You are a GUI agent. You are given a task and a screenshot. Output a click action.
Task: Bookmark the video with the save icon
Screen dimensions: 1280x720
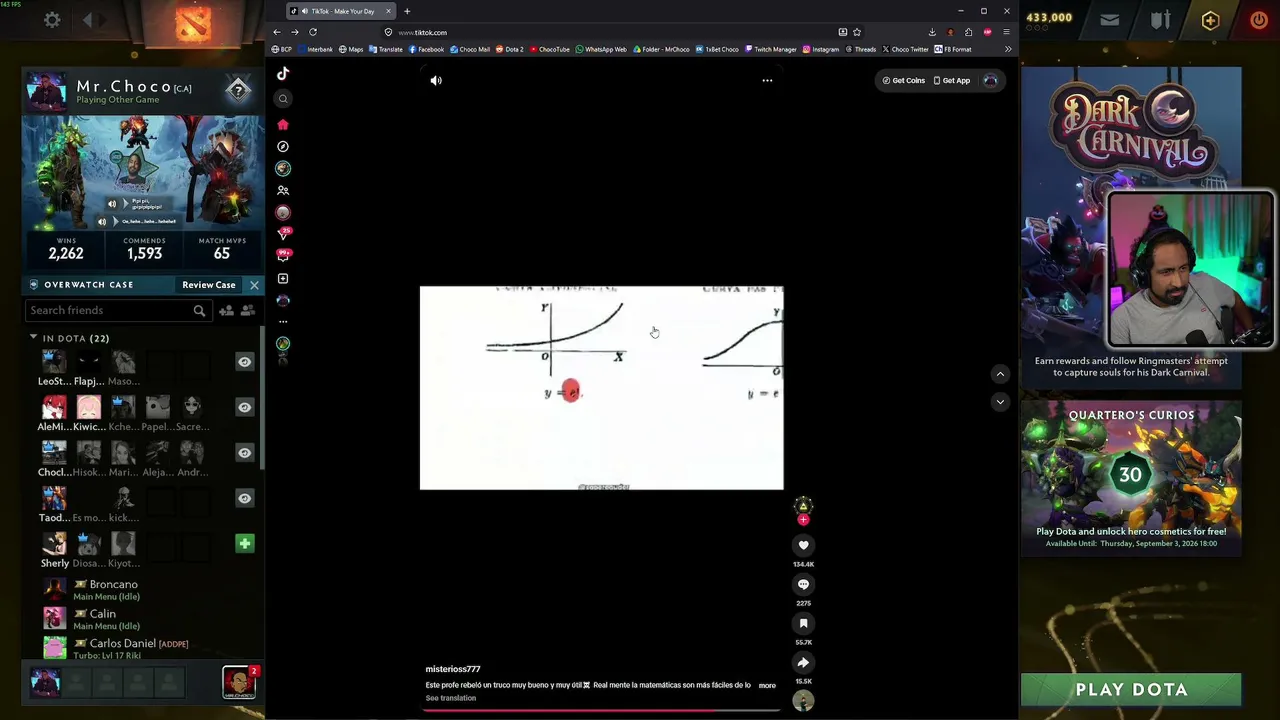tap(803, 623)
